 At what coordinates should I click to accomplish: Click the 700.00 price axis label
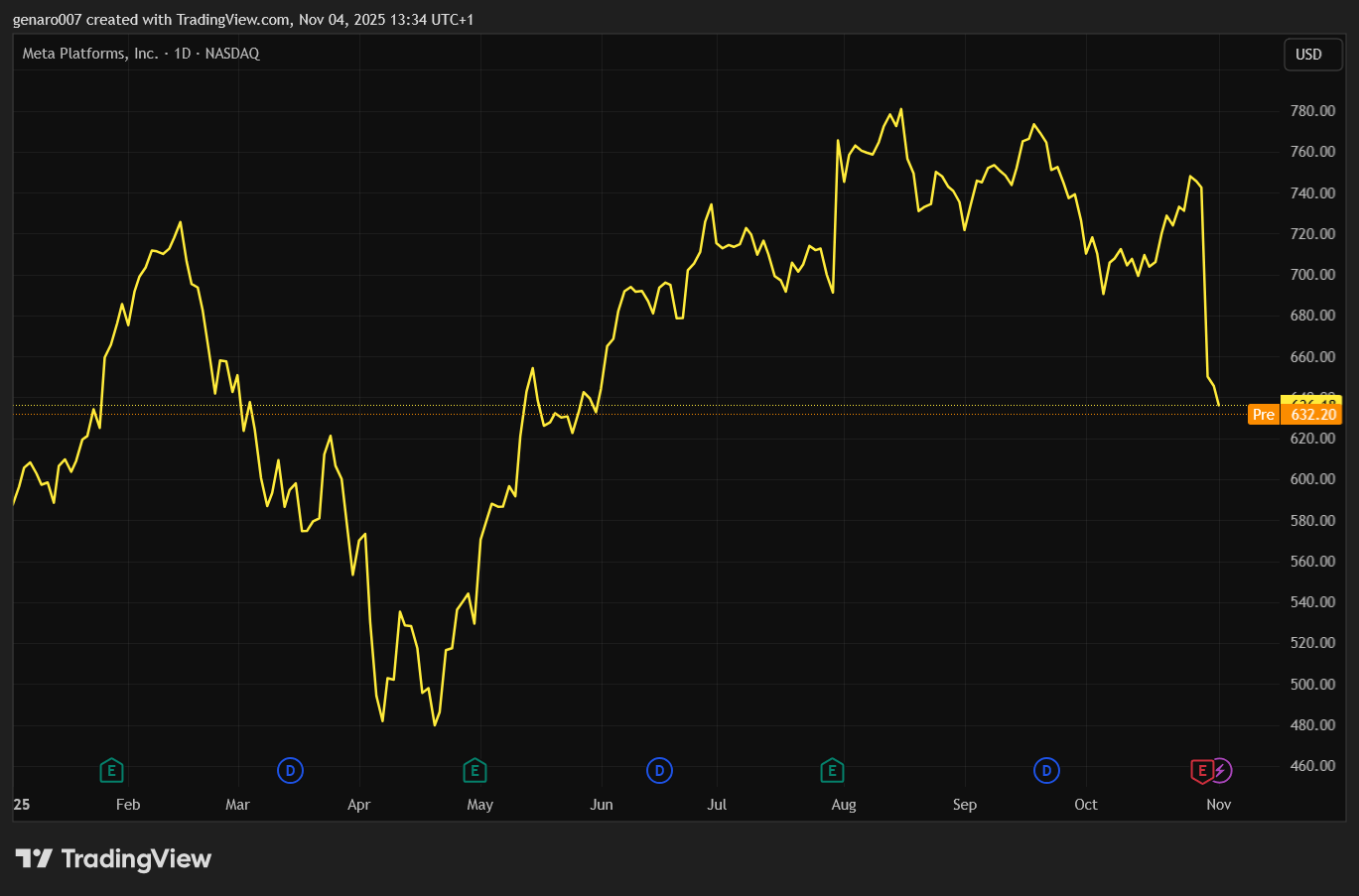(x=1312, y=275)
